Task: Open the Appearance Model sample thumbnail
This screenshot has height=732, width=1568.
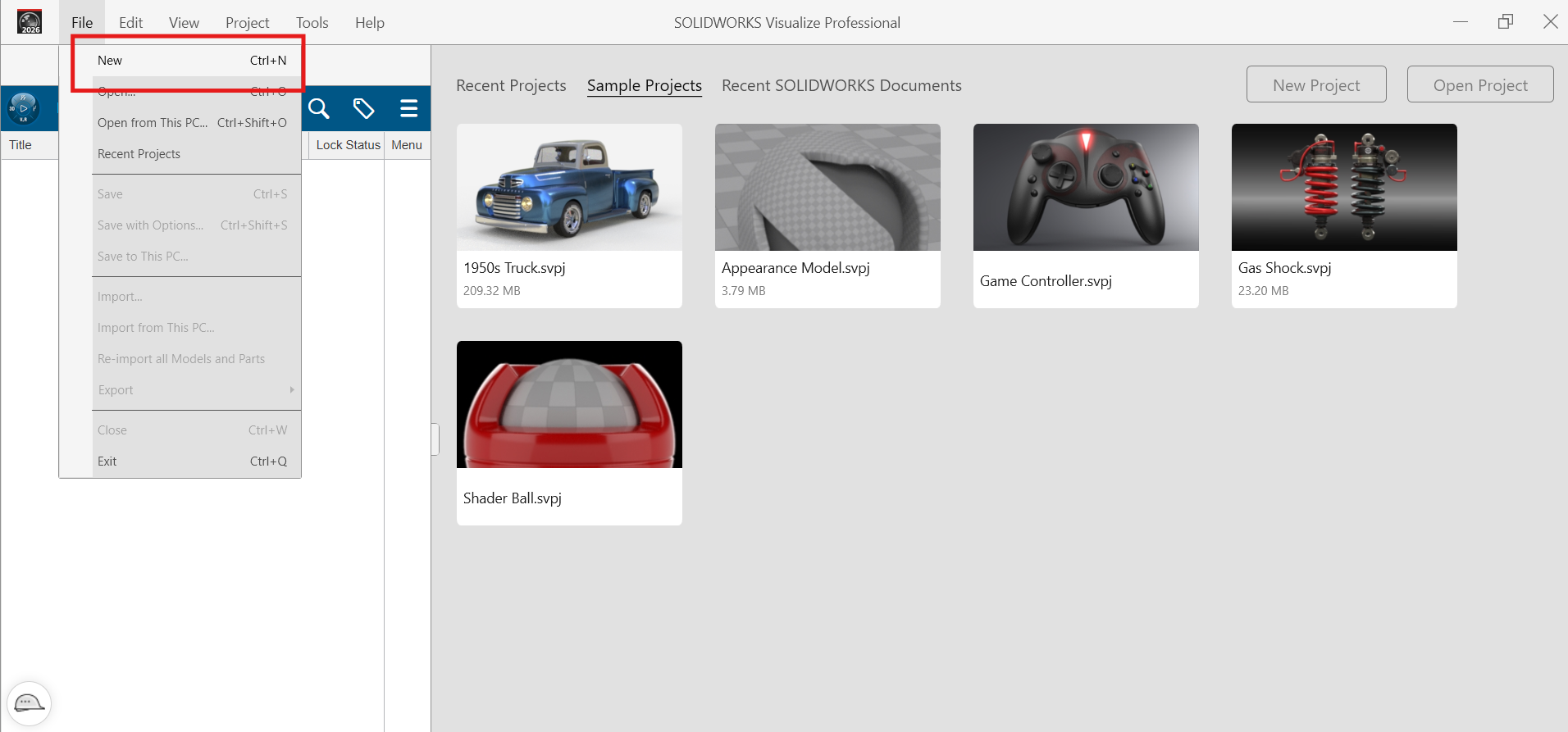Action: point(827,187)
